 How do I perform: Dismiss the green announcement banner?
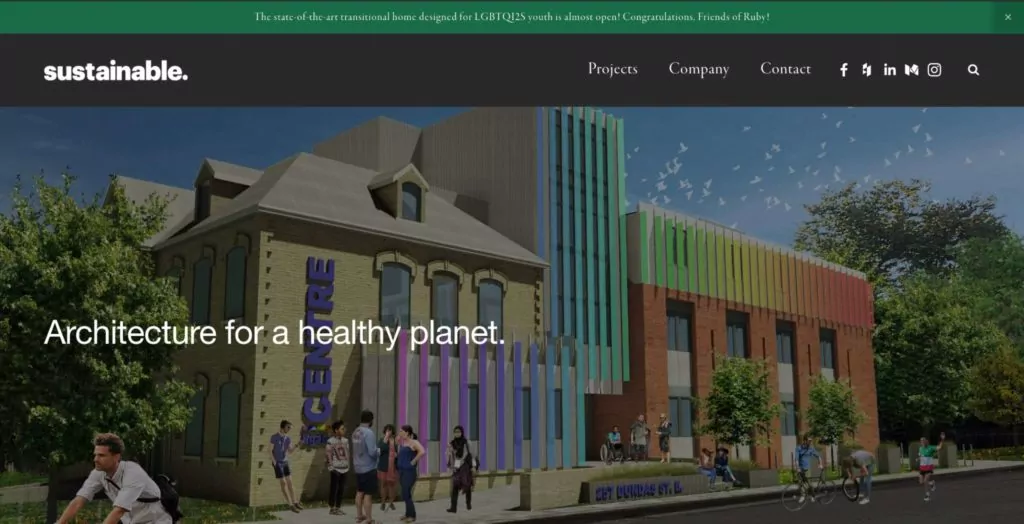coord(1008,17)
